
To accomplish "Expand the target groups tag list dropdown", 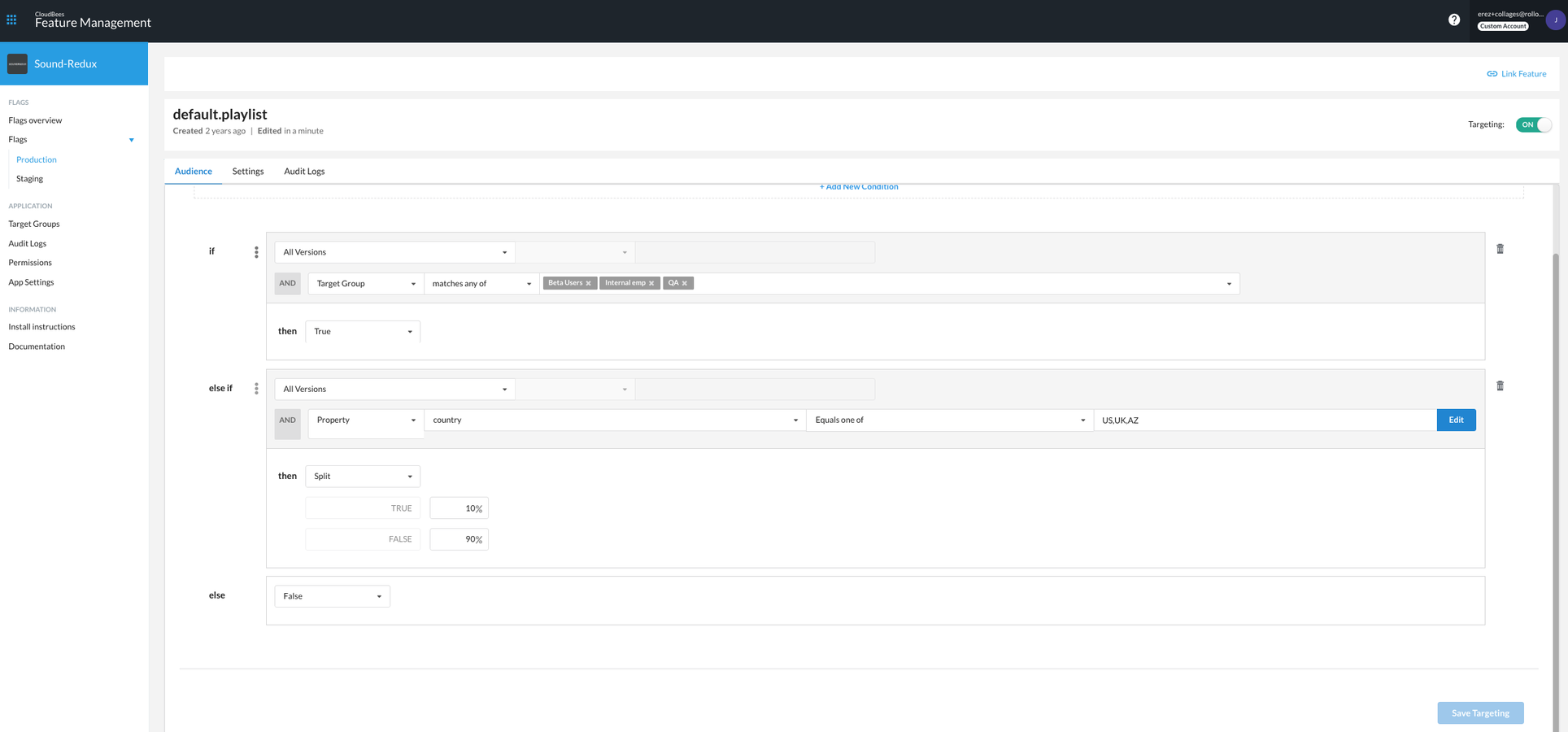I will point(1229,284).
